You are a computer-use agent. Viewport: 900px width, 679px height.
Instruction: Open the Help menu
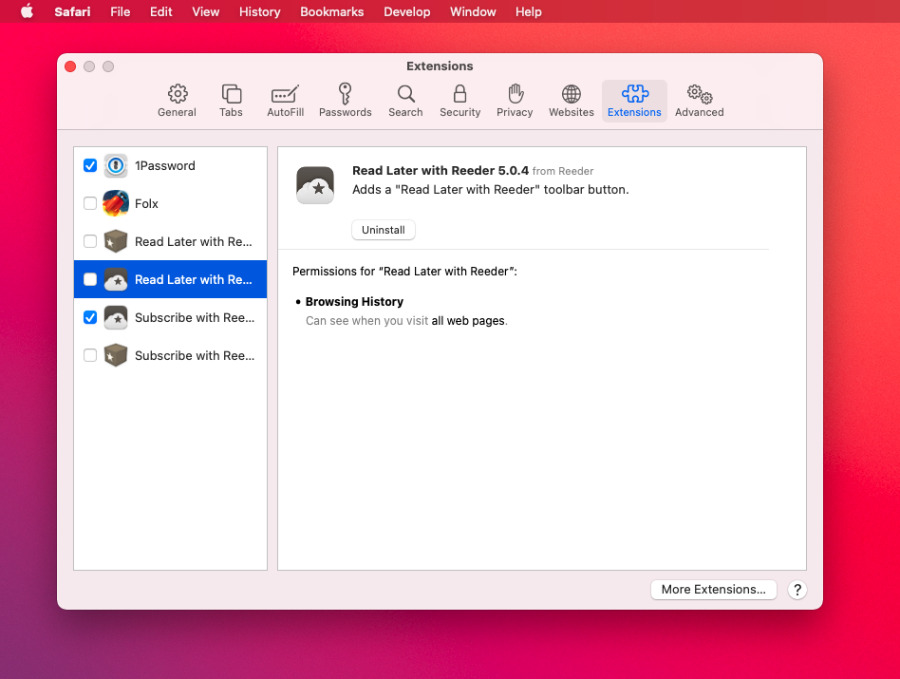point(528,11)
